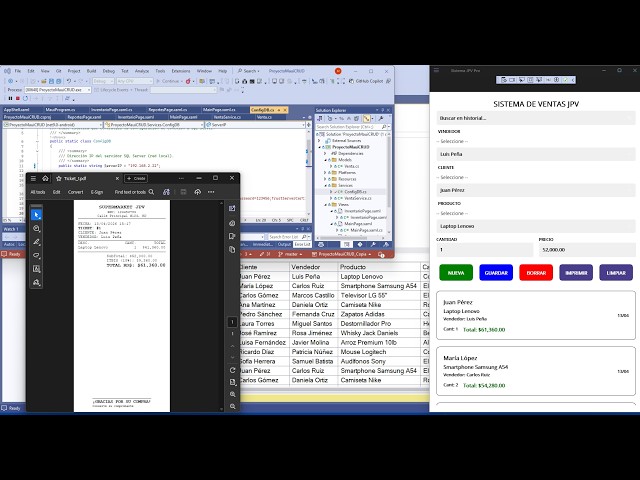
Task: Open the Process ProyectoMauiCRUD.exe dropdown
Action: tap(58, 90)
